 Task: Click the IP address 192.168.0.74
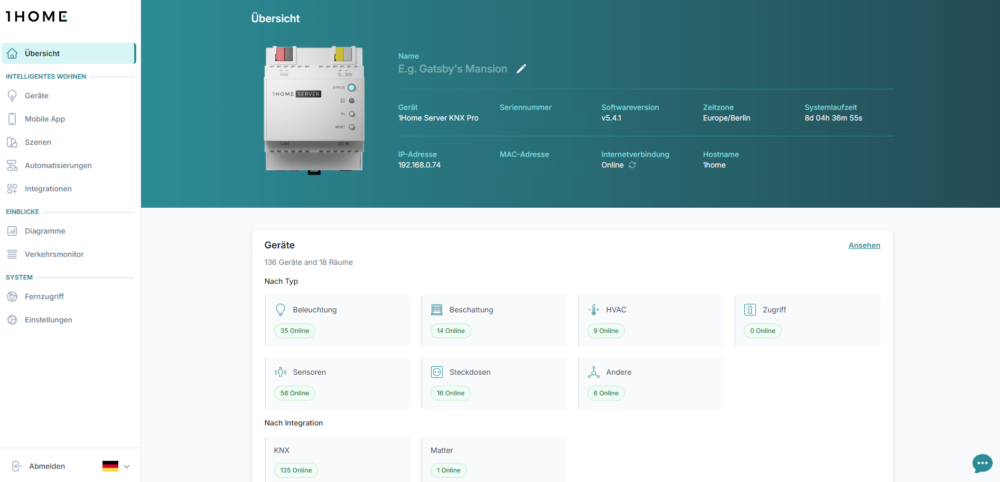tap(420, 165)
